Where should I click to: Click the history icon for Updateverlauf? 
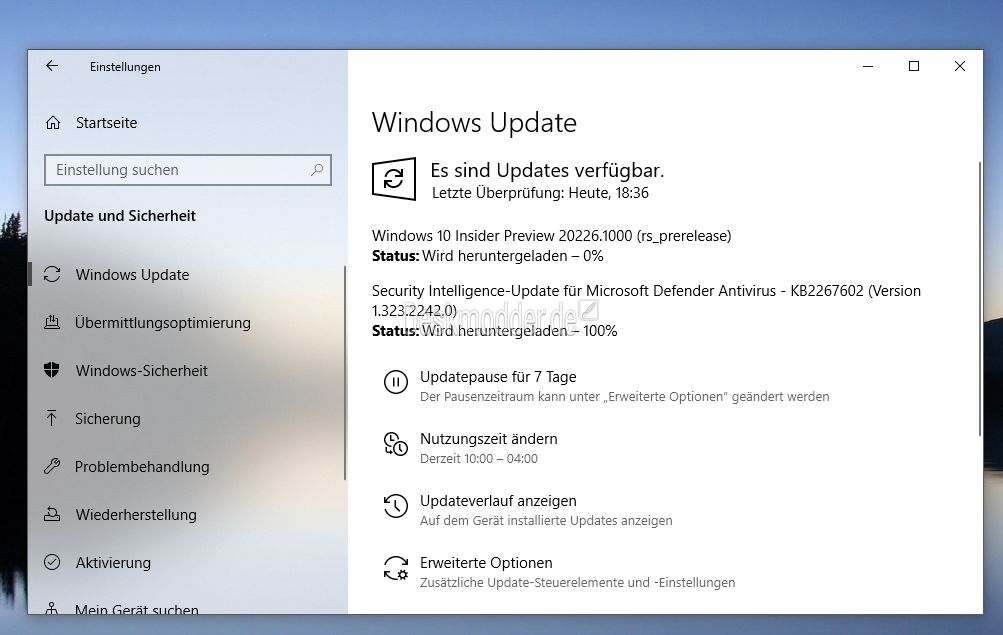point(396,507)
